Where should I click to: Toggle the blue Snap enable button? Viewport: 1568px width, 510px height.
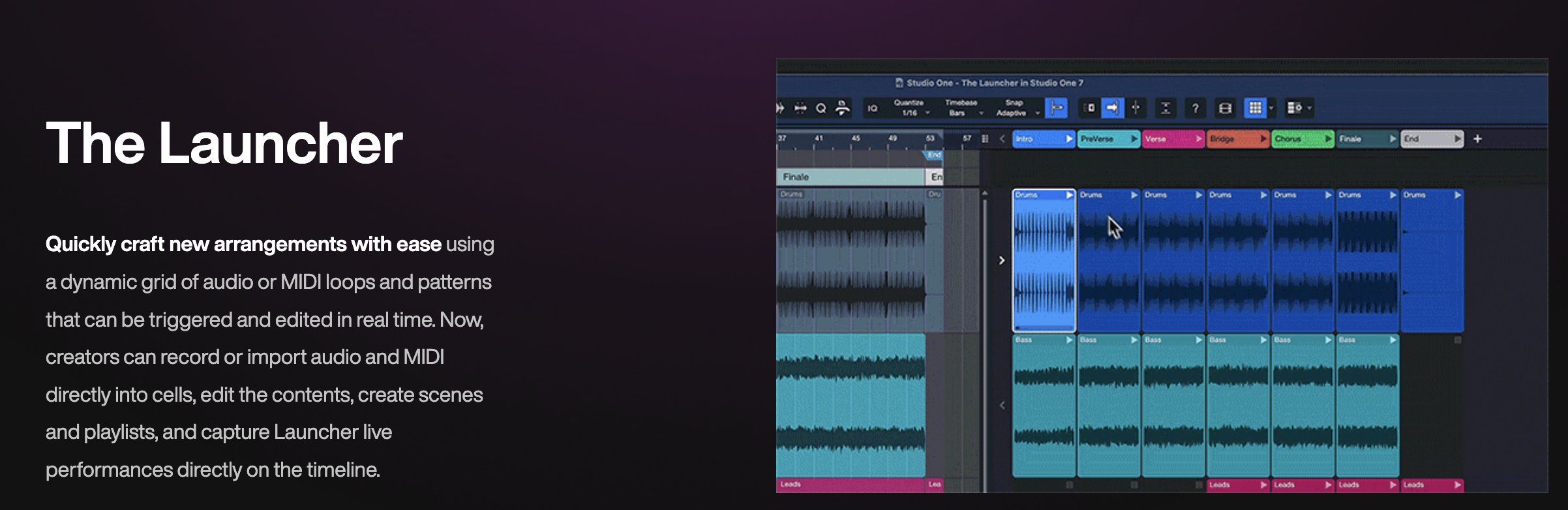(x=1056, y=108)
